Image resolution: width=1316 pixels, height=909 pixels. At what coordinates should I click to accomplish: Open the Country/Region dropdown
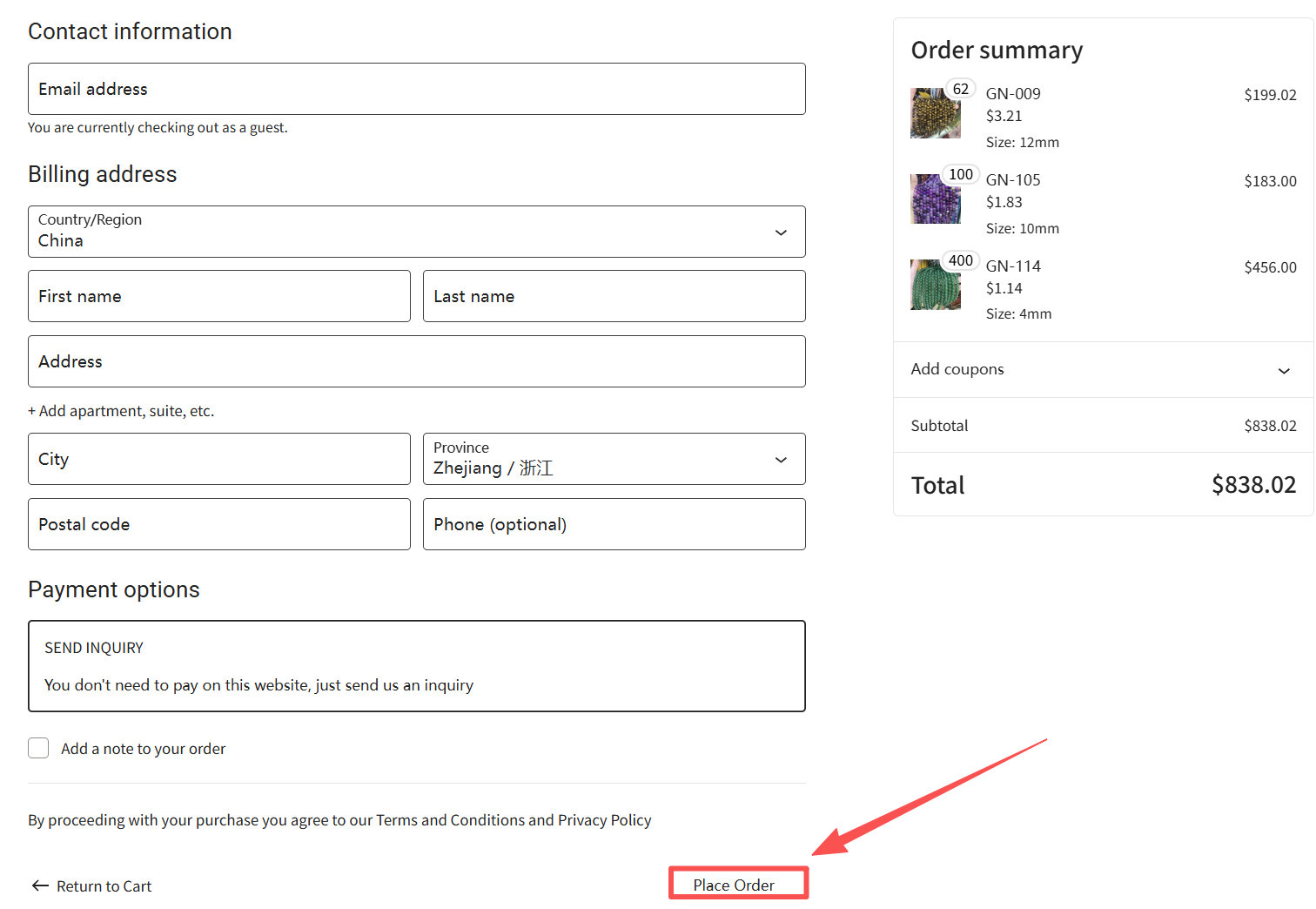point(416,232)
